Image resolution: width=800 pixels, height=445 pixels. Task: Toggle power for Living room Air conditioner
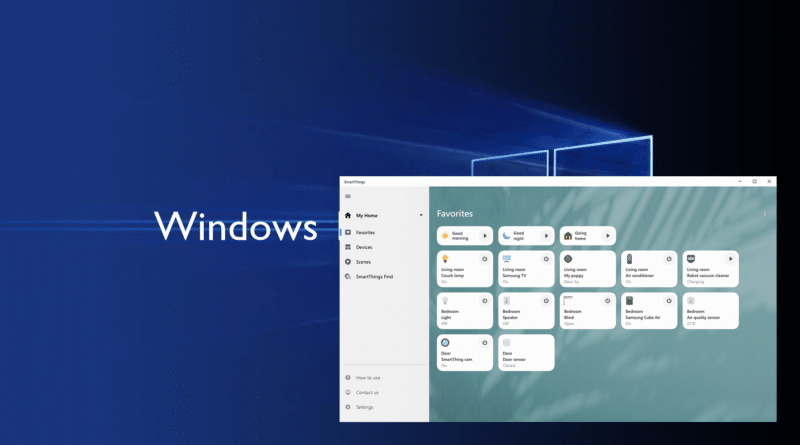click(x=669, y=259)
